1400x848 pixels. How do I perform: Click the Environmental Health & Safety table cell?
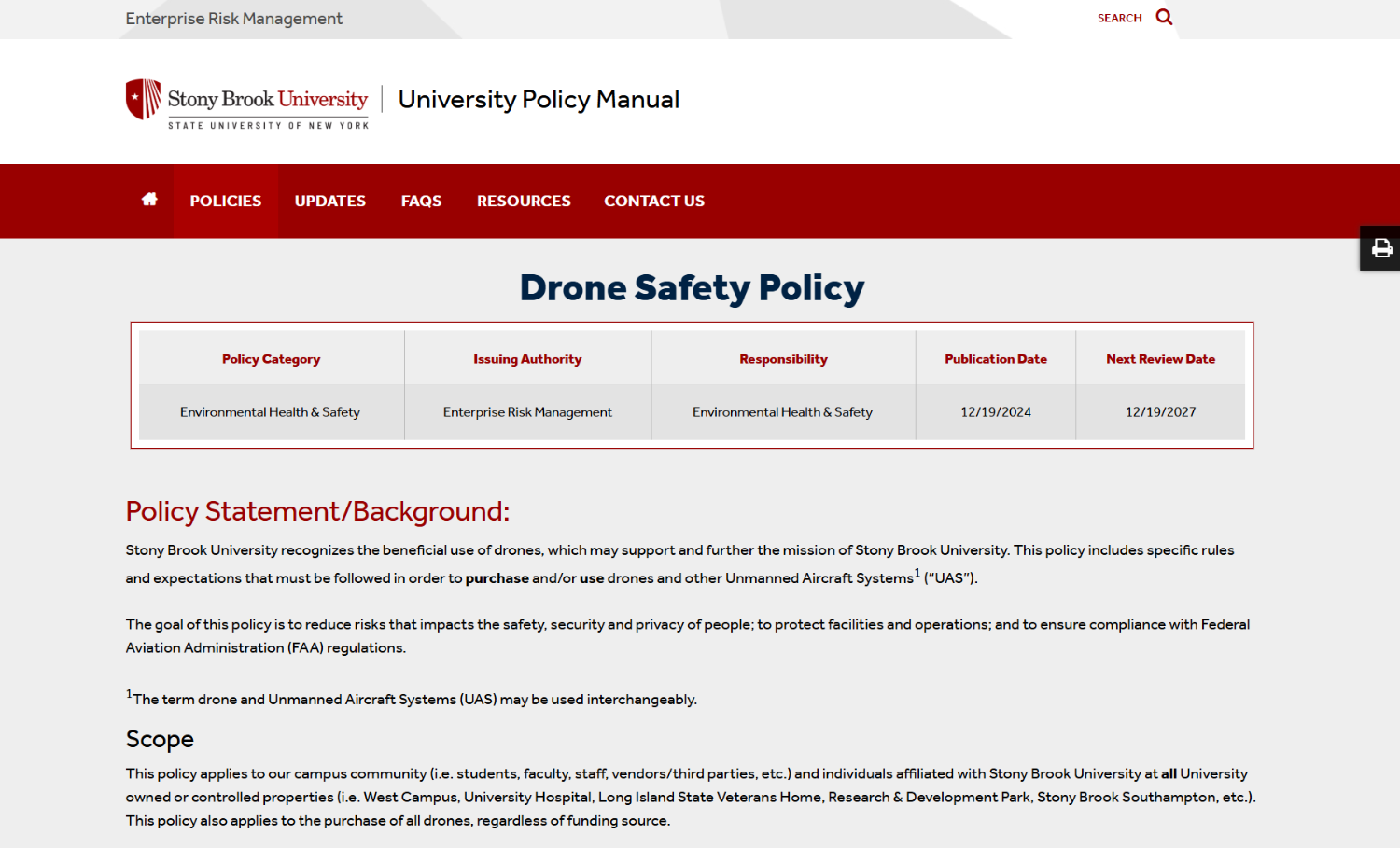click(271, 411)
